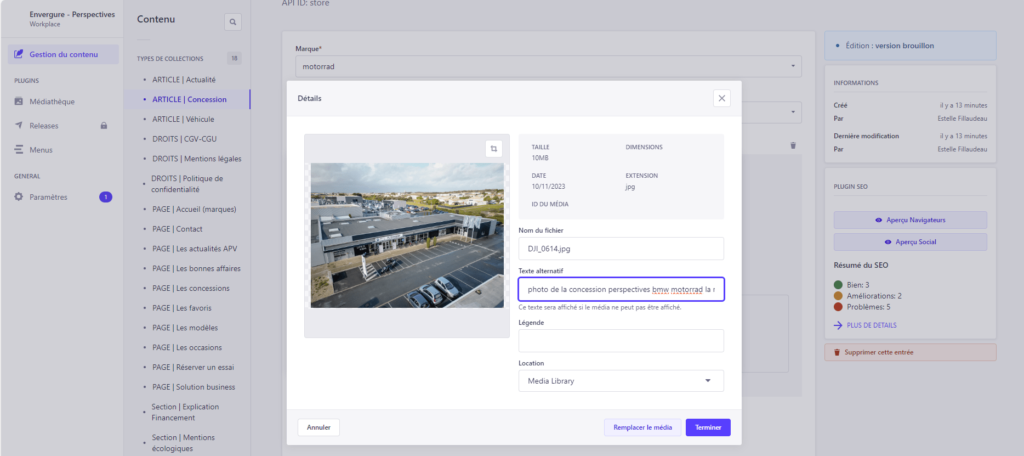Click the Édition : version brouillon banner
The width and height of the screenshot is (1024, 456).
tap(910, 46)
